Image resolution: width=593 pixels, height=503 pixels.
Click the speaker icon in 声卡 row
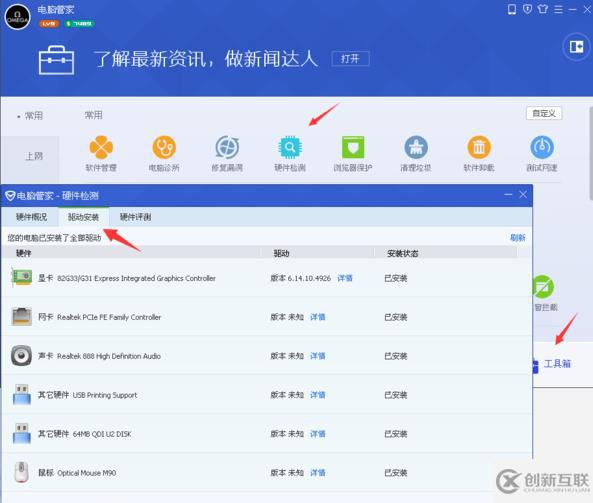click(21, 356)
